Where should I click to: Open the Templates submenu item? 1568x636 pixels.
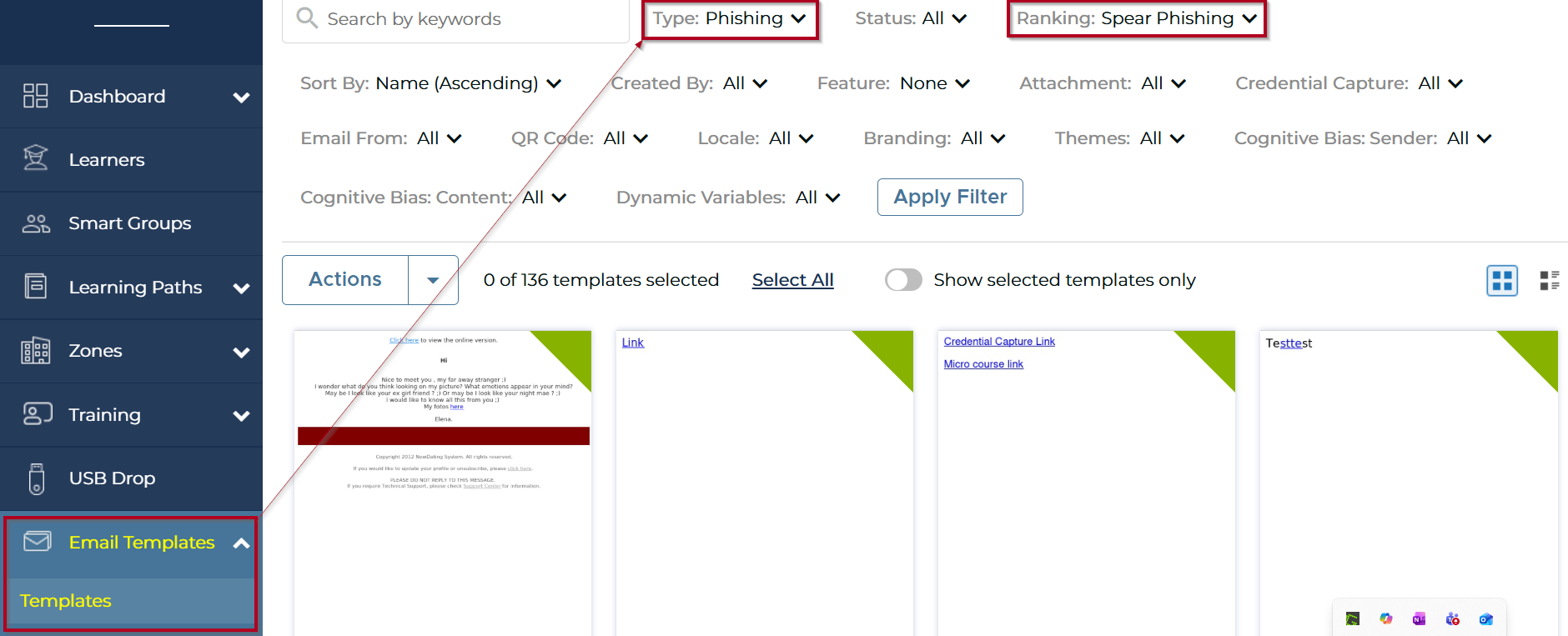(66, 601)
